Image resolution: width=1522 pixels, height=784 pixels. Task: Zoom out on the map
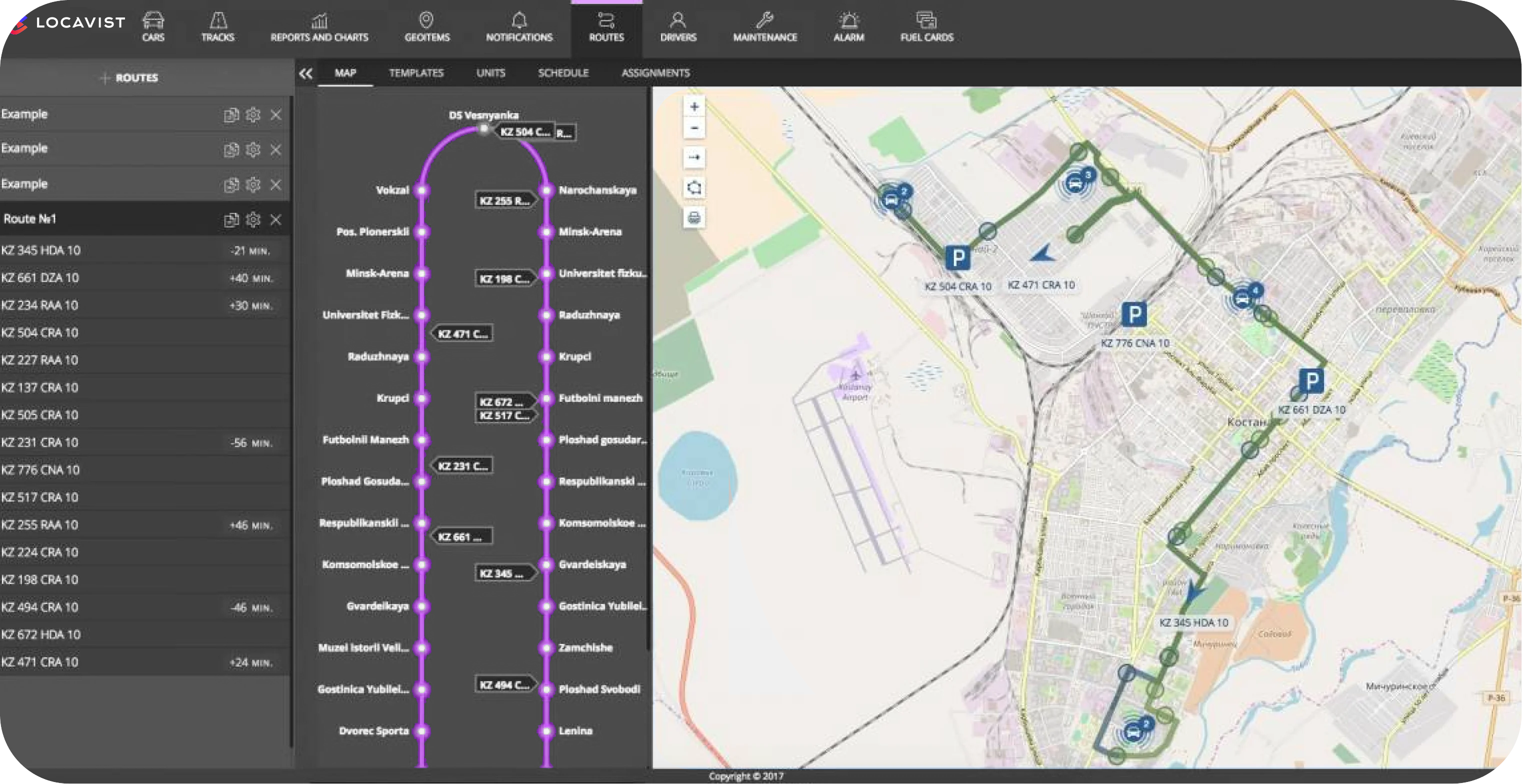pos(694,128)
